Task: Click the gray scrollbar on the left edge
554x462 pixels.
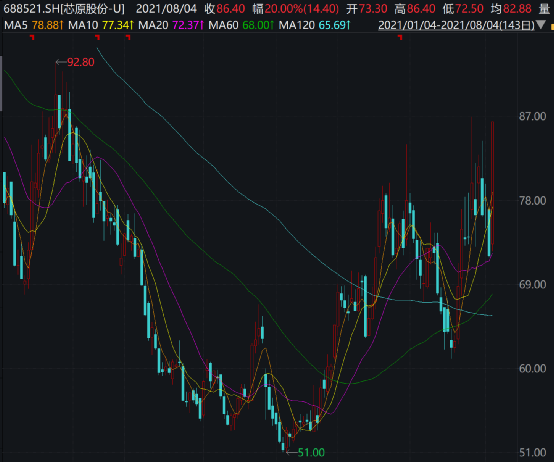Action: tap(1, 84)
